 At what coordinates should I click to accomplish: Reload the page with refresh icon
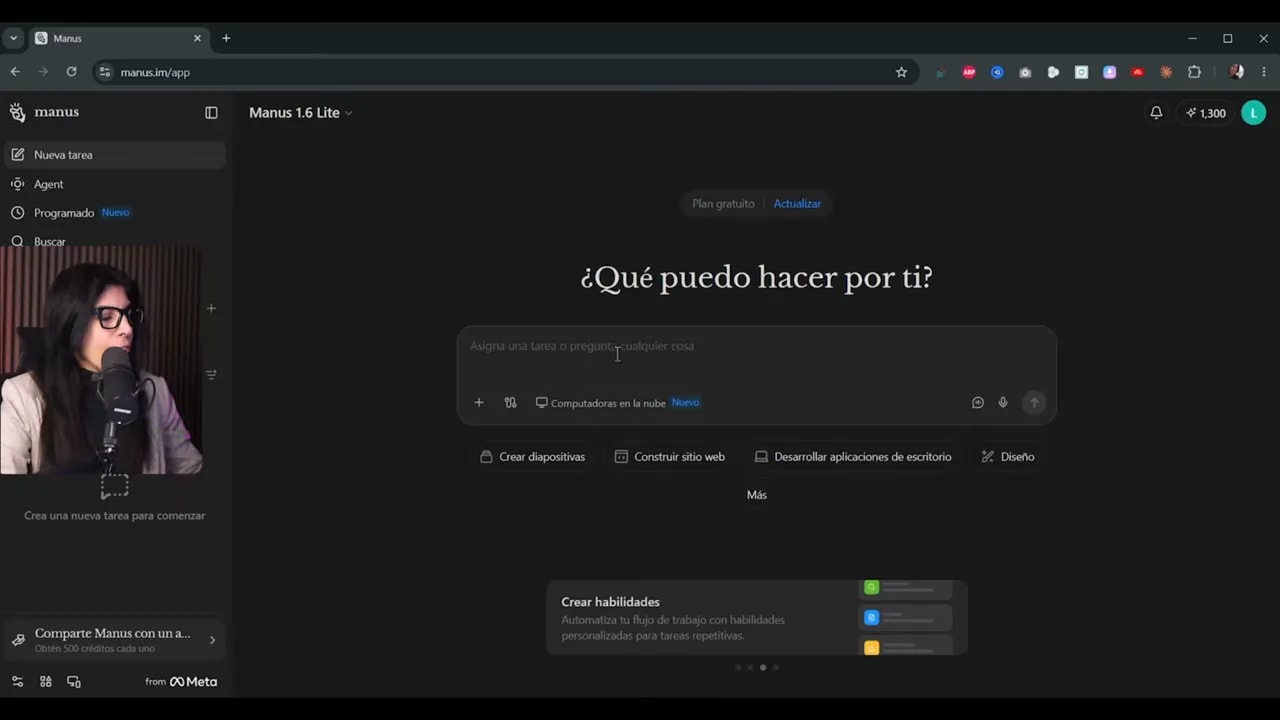[x=71, y=72]
